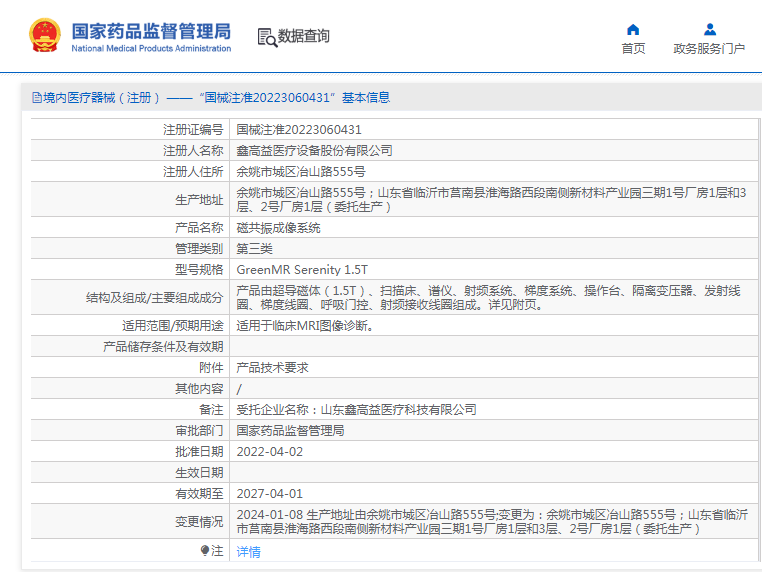Click 磁共振成像系统 product name

pos(278,227)
